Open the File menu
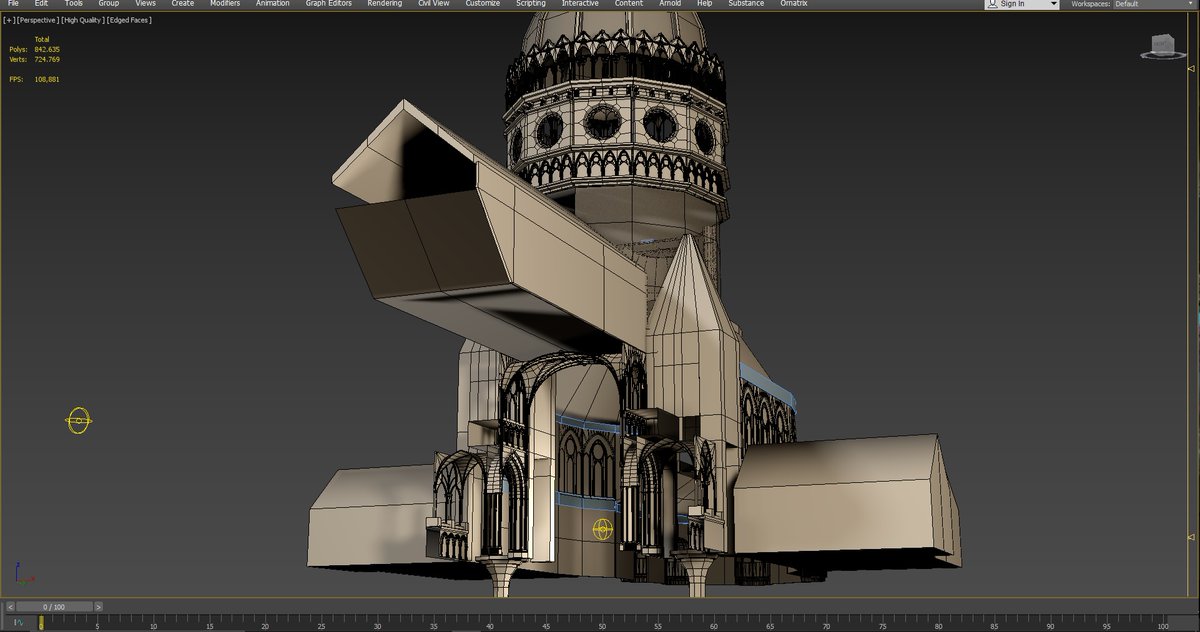The image size is (1200, 632). [13, 3]
